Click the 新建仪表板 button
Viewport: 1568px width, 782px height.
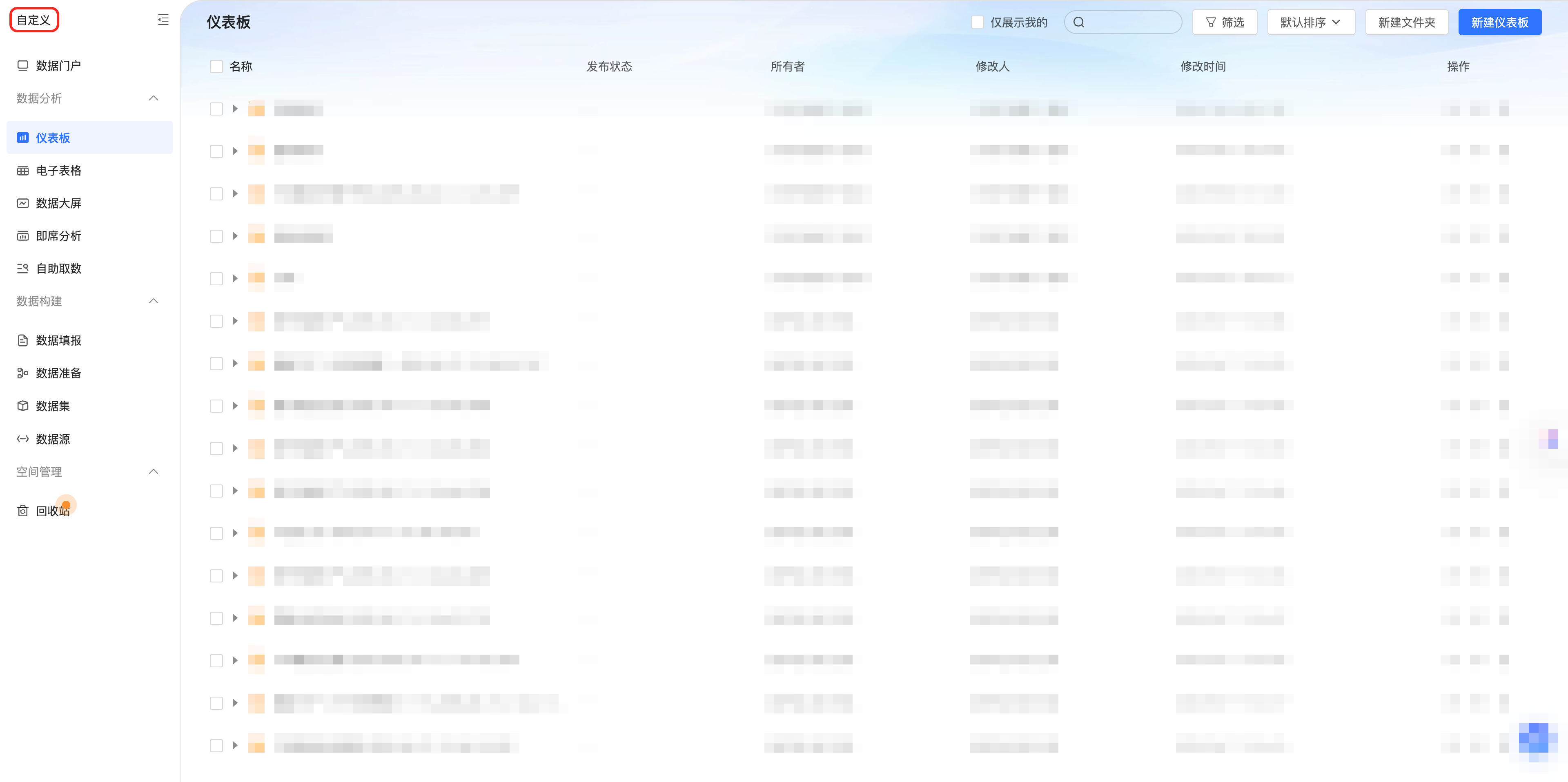point(1499,22)
